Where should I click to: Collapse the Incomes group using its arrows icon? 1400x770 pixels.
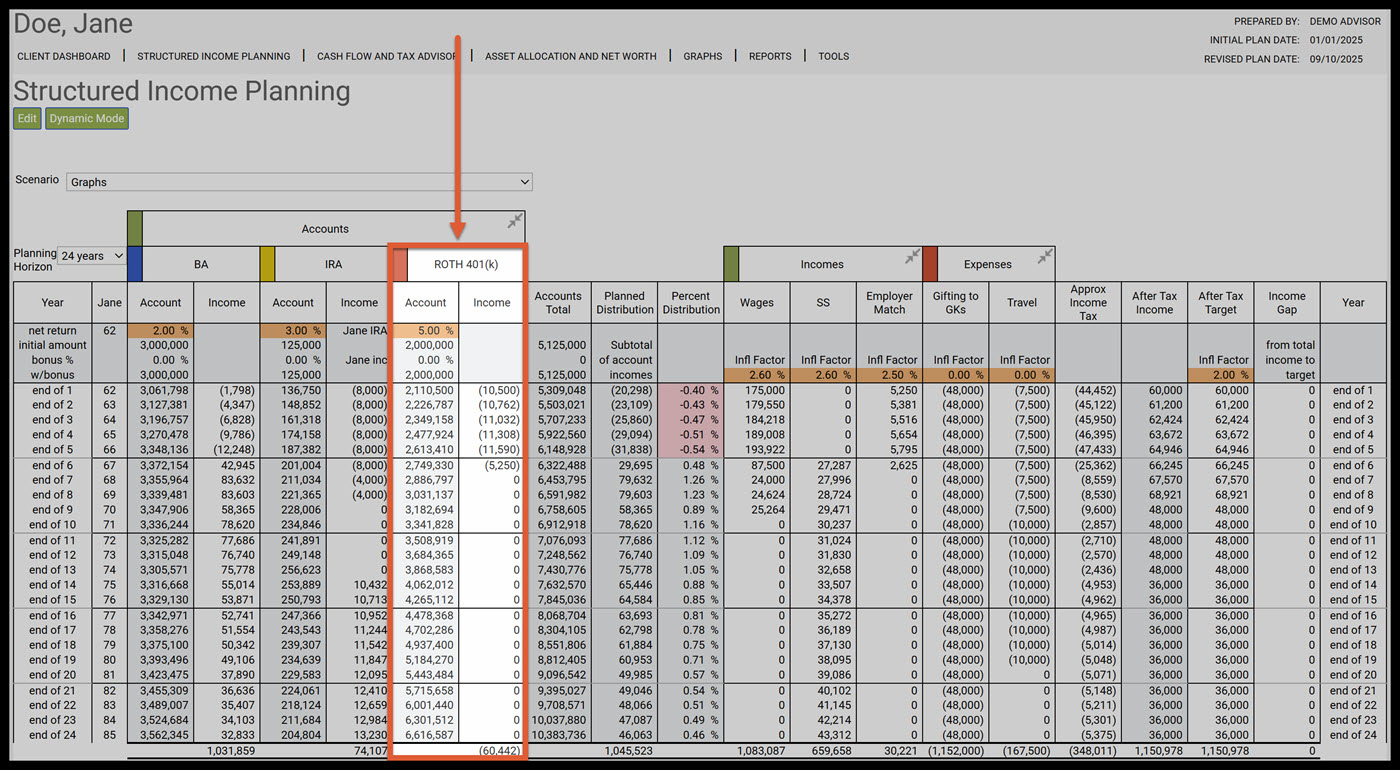912,257
